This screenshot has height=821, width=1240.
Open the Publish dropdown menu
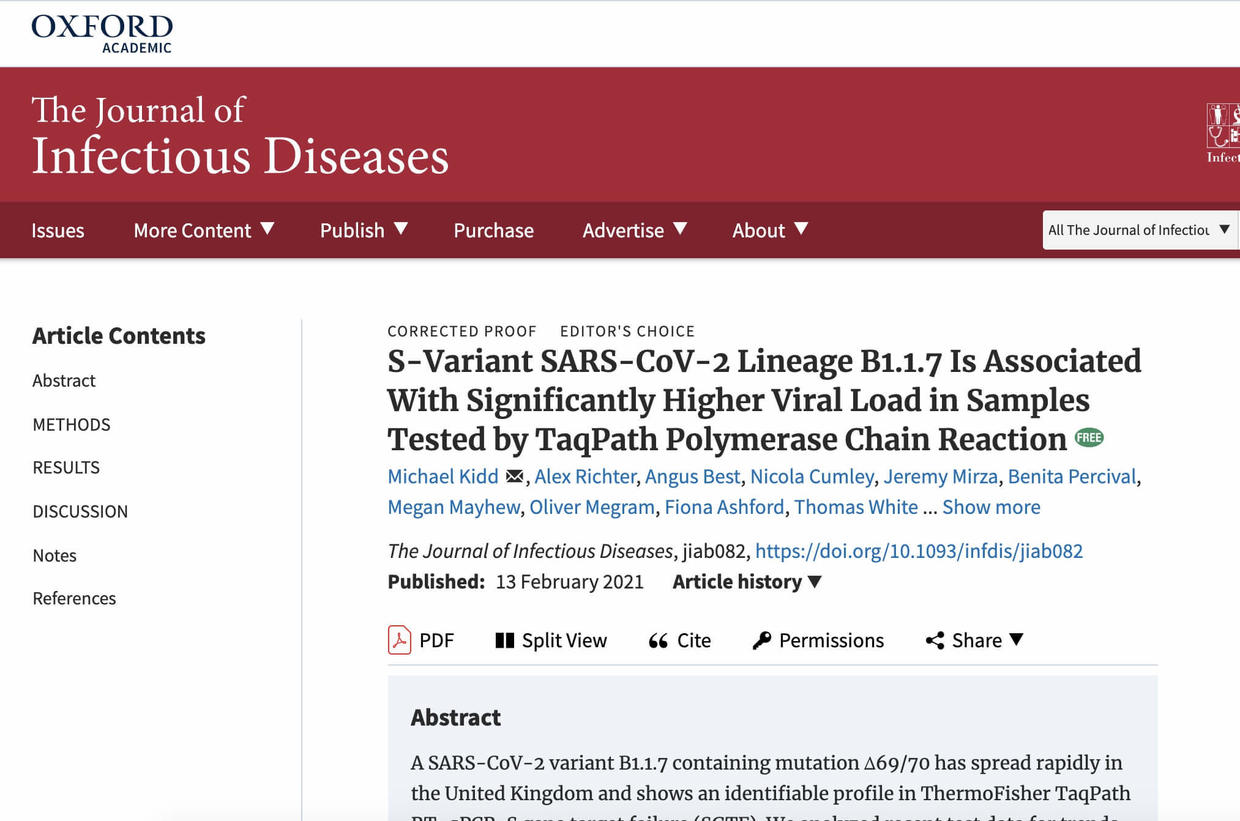pyautogui.click(x=364, y=230)
